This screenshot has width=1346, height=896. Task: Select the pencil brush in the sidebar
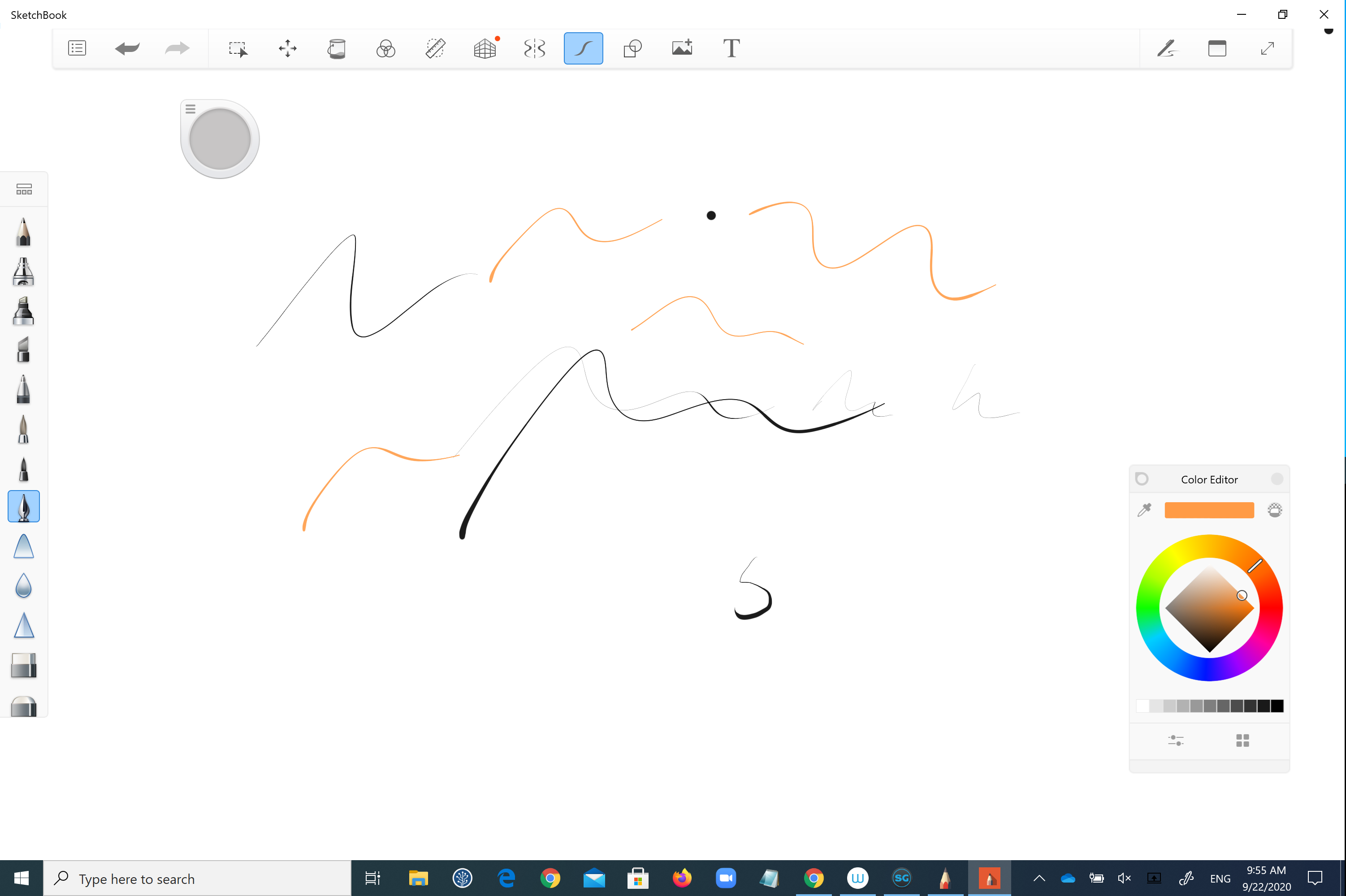tap(23, 232)
